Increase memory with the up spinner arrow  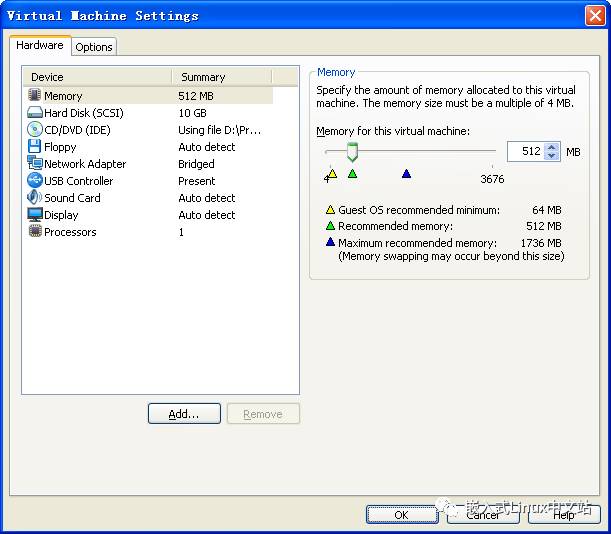tap(551, 147)
